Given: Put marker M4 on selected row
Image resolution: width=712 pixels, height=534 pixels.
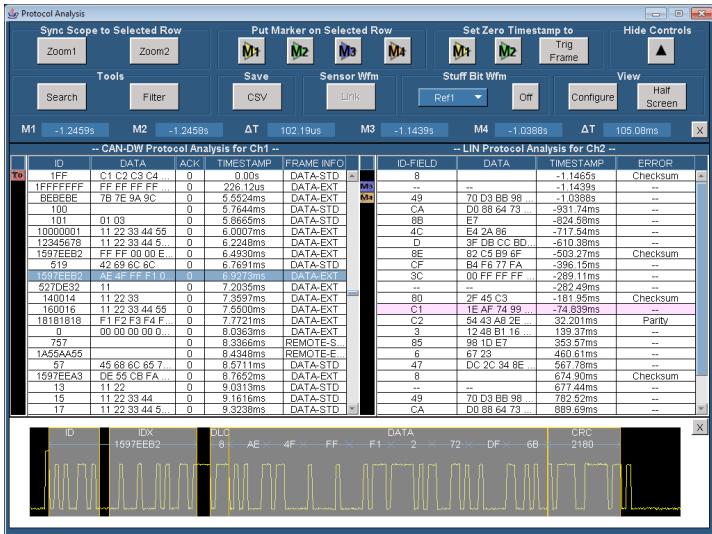Looking at the screenshot, I should [397, 51].
